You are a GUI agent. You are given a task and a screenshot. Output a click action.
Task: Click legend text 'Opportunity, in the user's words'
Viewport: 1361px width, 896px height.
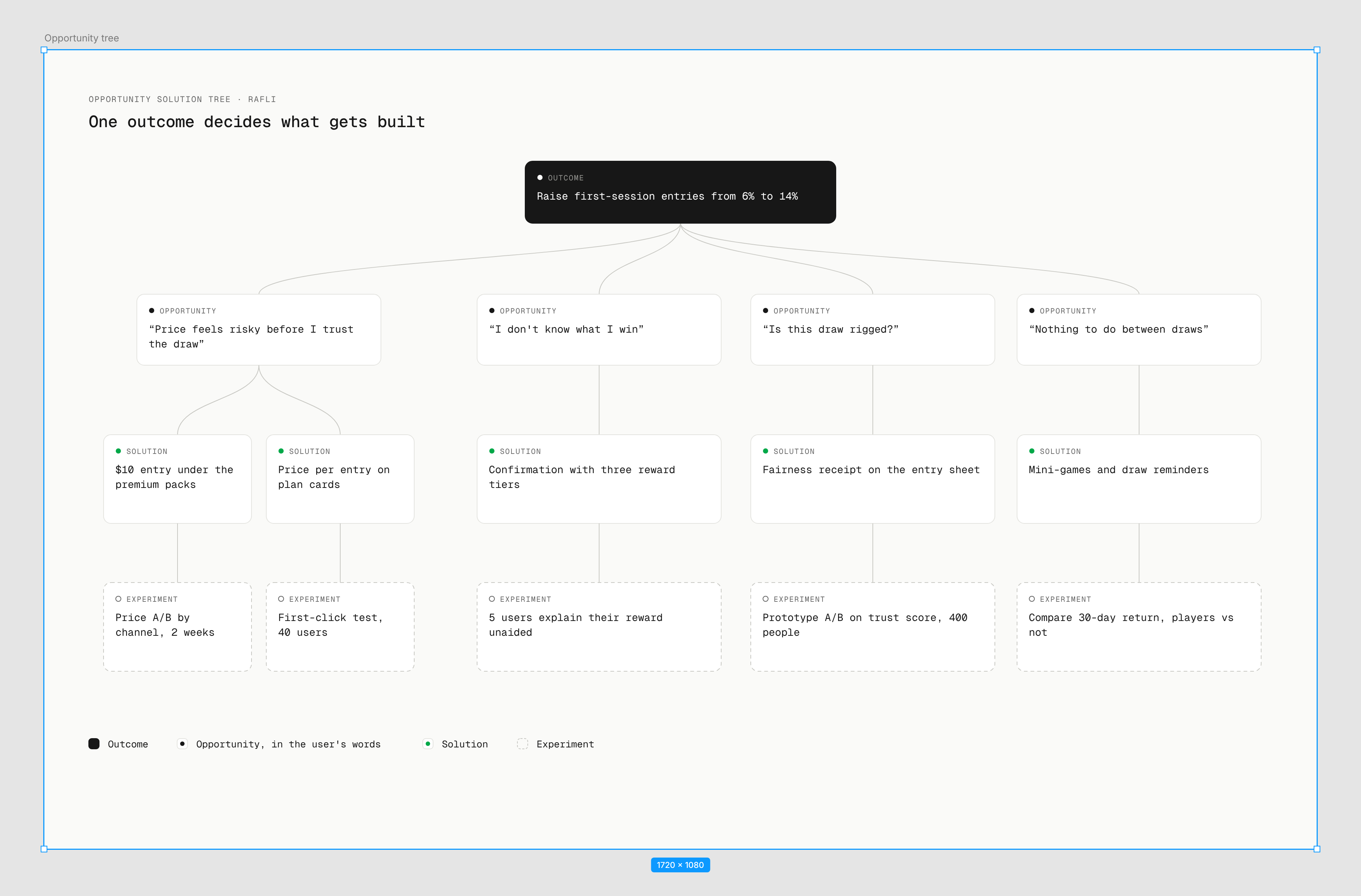288,744
